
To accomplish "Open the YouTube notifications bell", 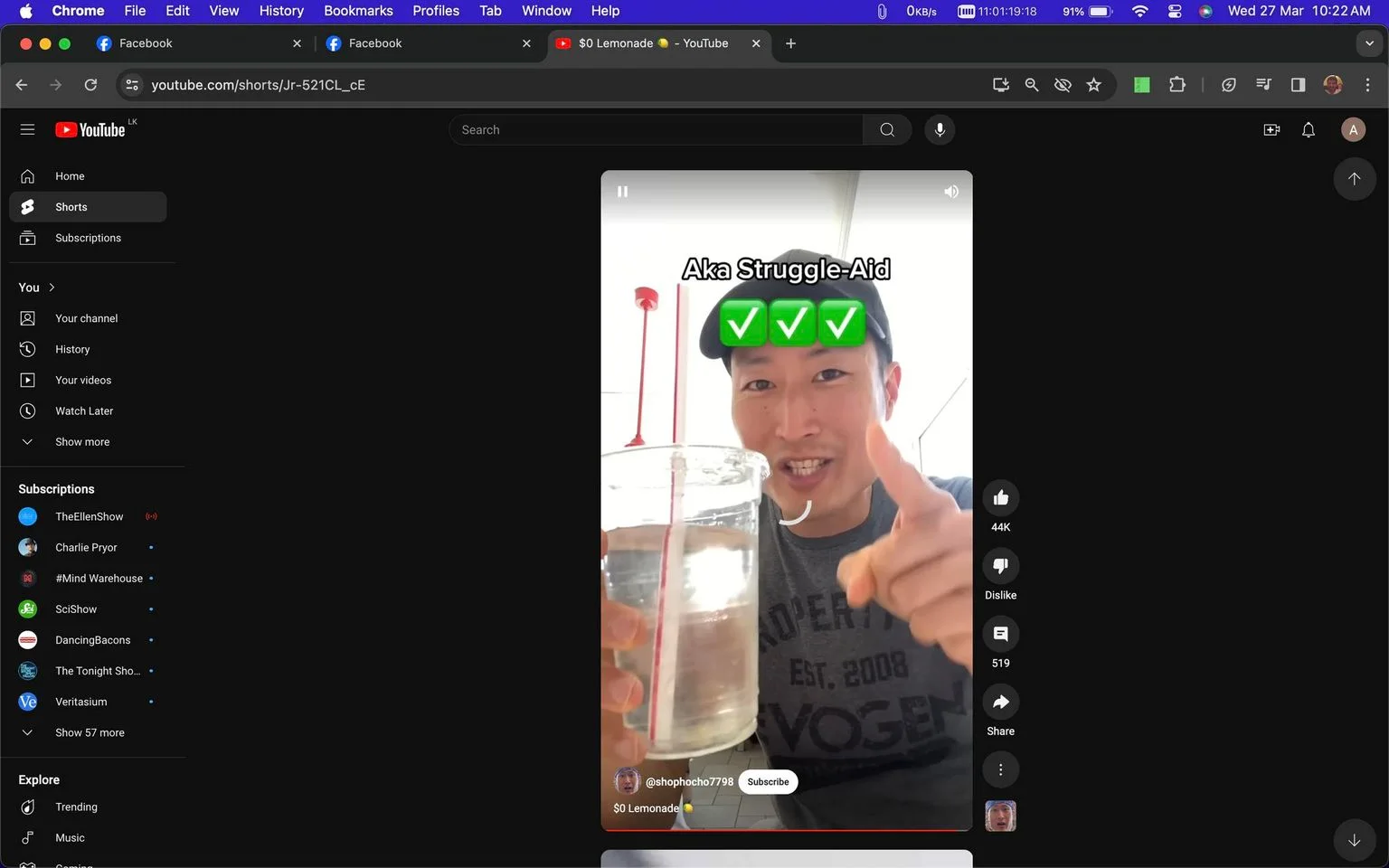I will (1308, 129).
